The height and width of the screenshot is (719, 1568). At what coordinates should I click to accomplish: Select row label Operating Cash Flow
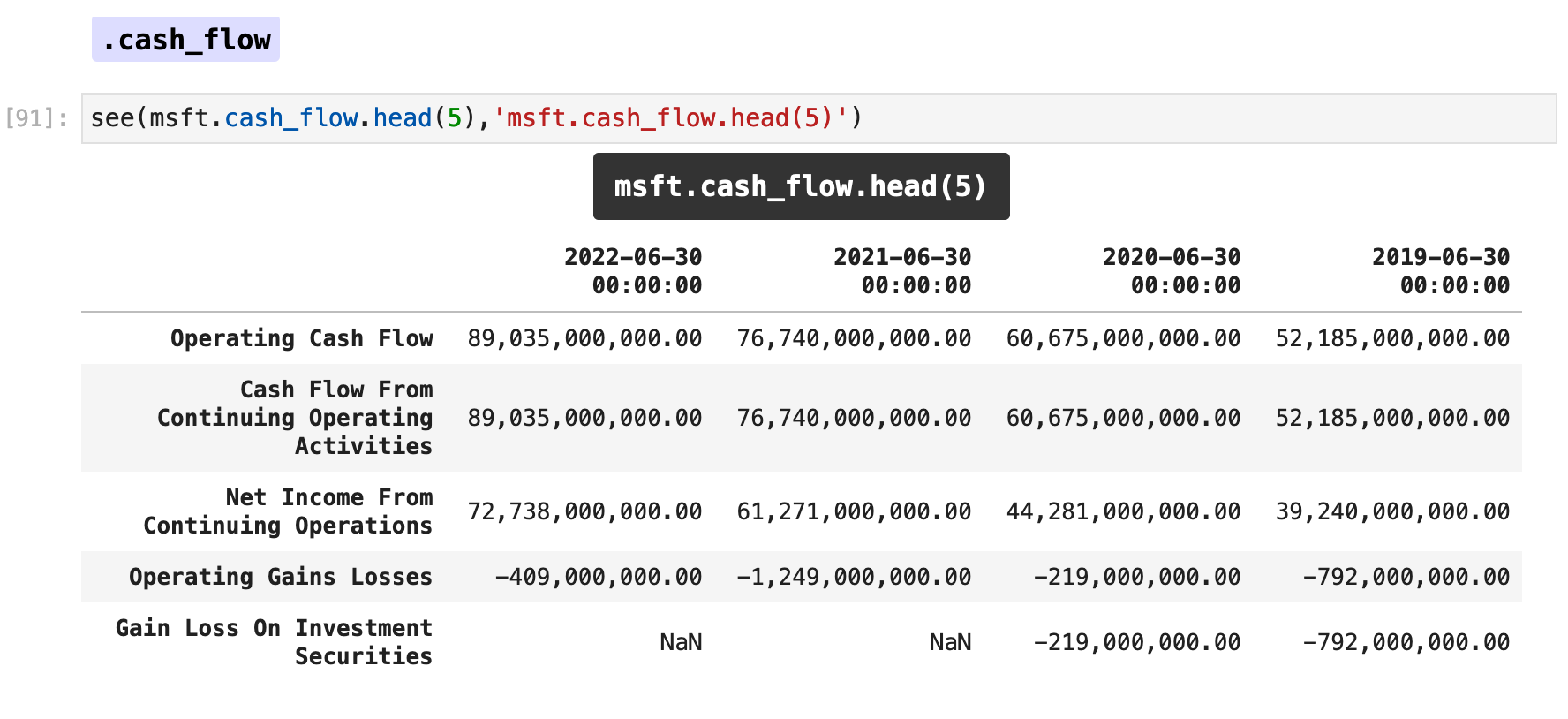point(302,338)
